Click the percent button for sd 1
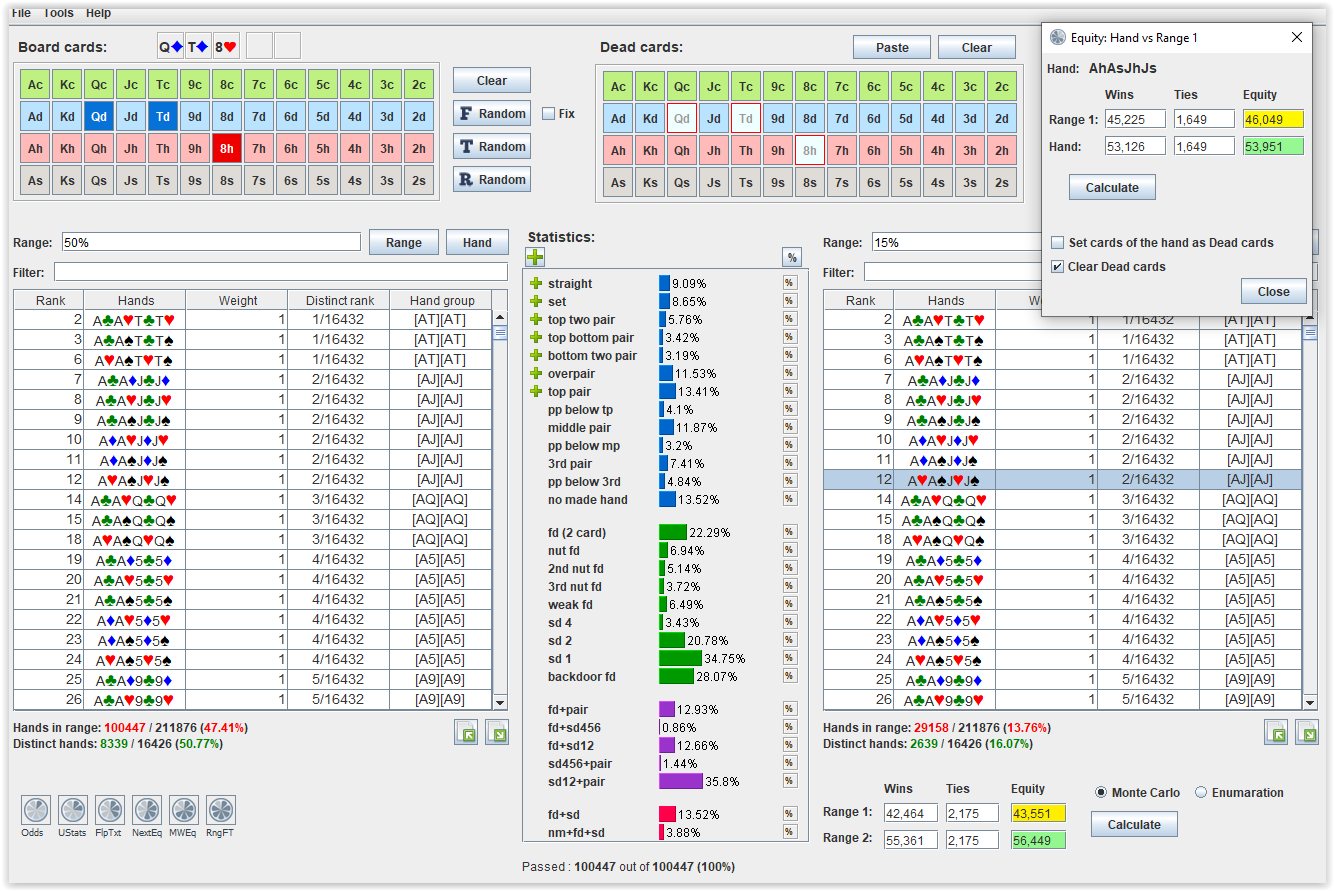The image size is (1334, 891). click(790, 659)
